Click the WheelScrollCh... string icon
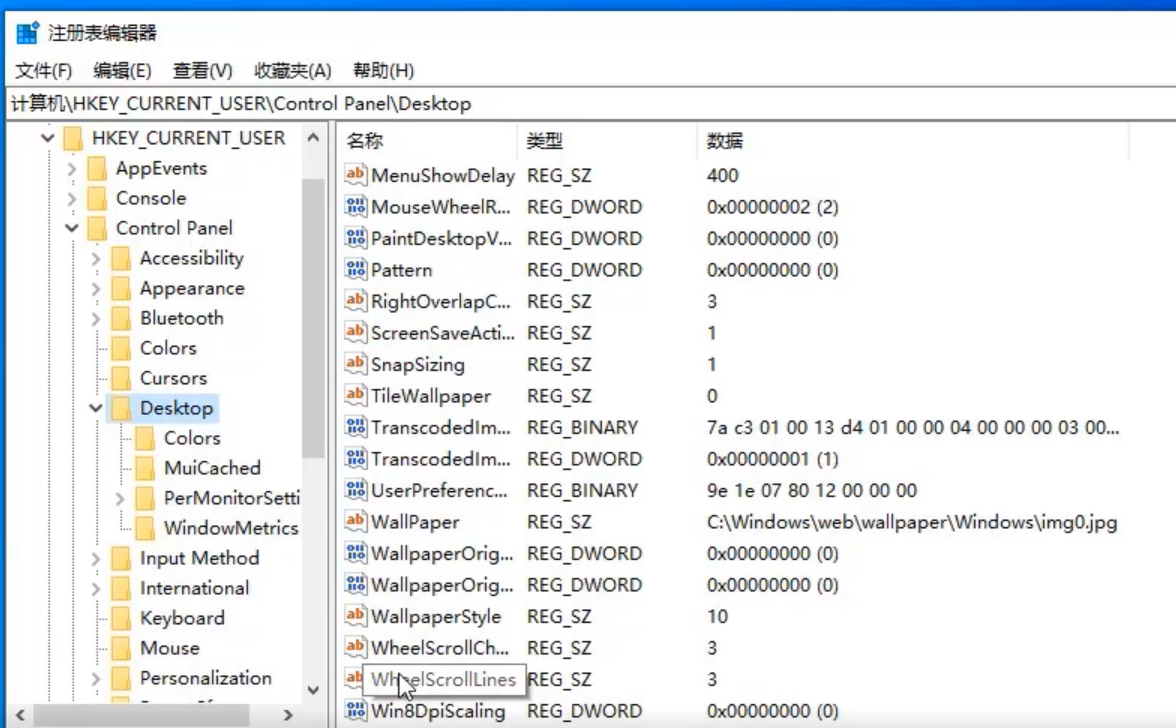The image size is (1176, 728). tap(356, 647)
